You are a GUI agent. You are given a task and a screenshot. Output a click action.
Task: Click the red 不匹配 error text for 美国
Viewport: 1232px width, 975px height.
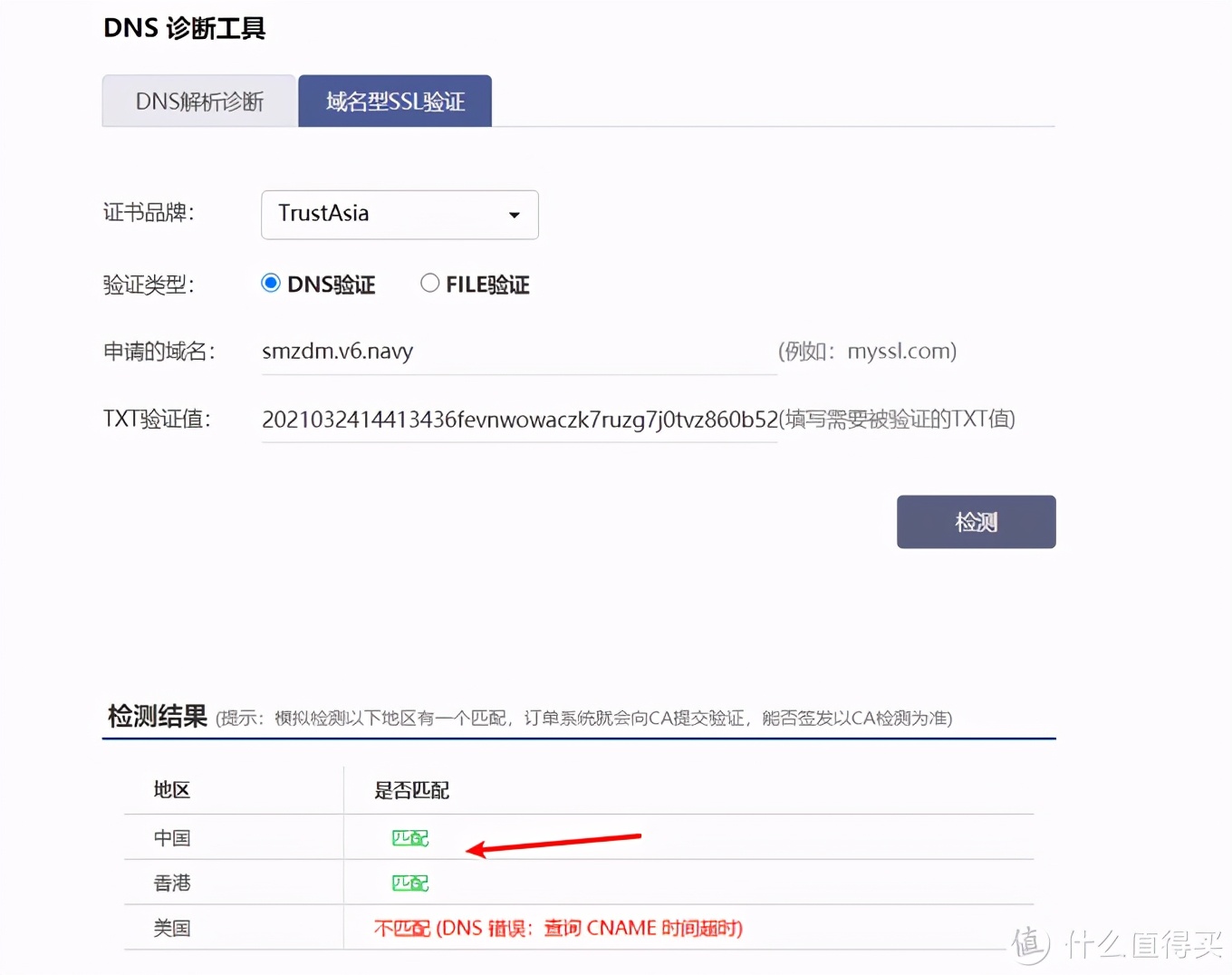pyautogui.click(x=556, y=927)
